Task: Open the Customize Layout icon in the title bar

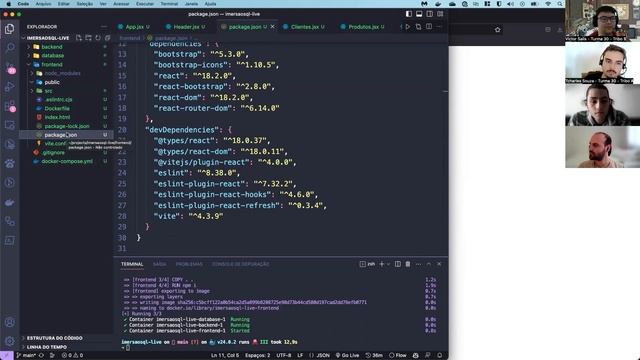Action: tap(440, 14)
